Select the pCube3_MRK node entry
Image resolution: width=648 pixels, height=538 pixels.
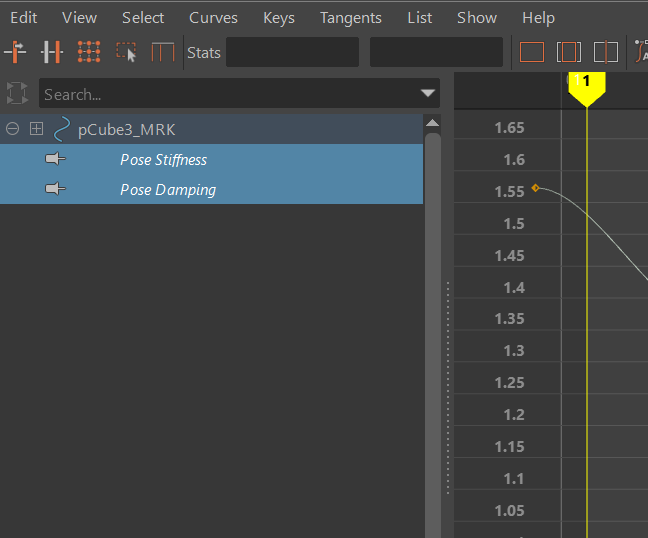point(126,129)
